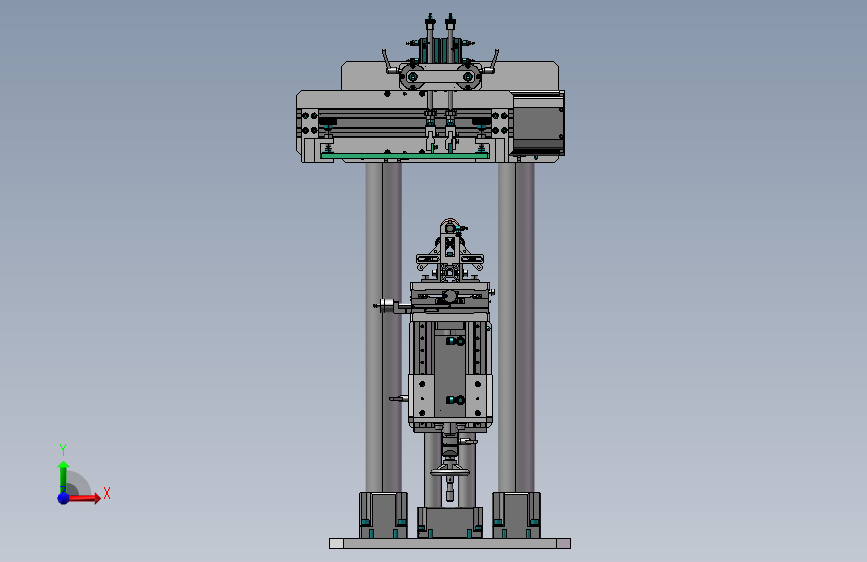Select the stepper motor on gantry's right end
The image size is (867, 562).
click(538, 123)
